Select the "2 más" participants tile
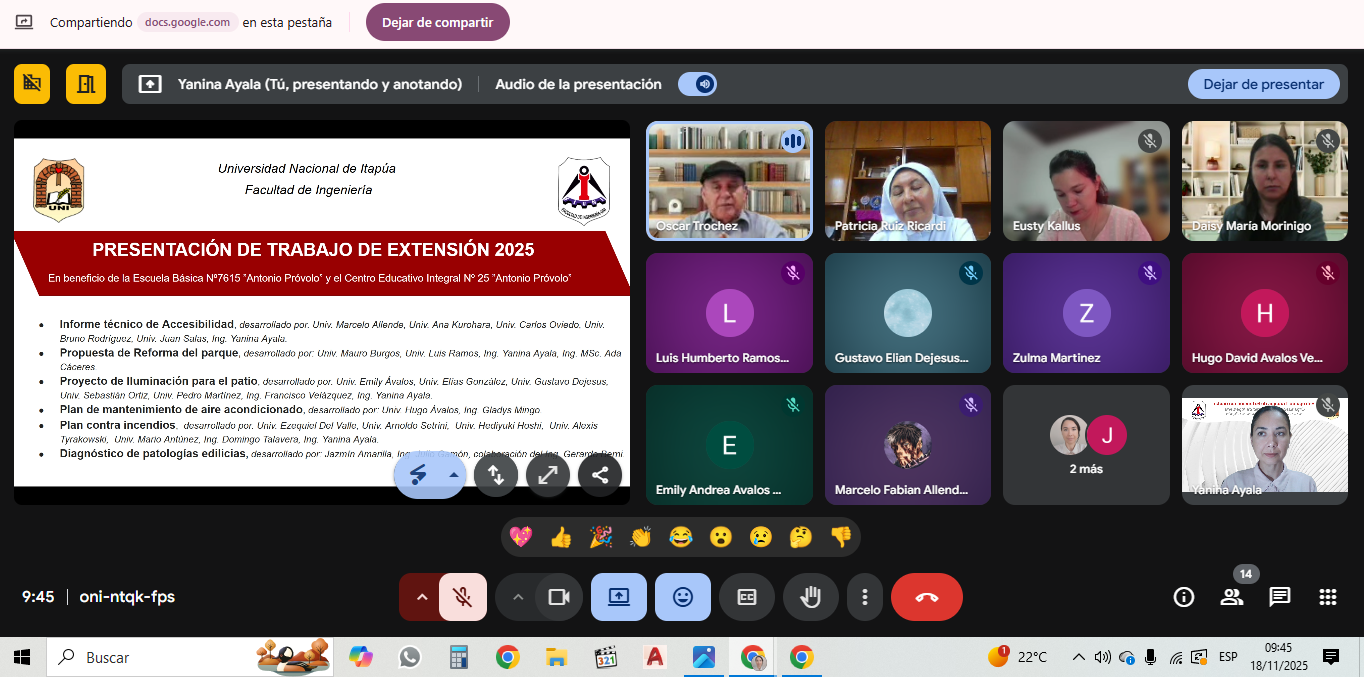 (x=1086, y=445)
